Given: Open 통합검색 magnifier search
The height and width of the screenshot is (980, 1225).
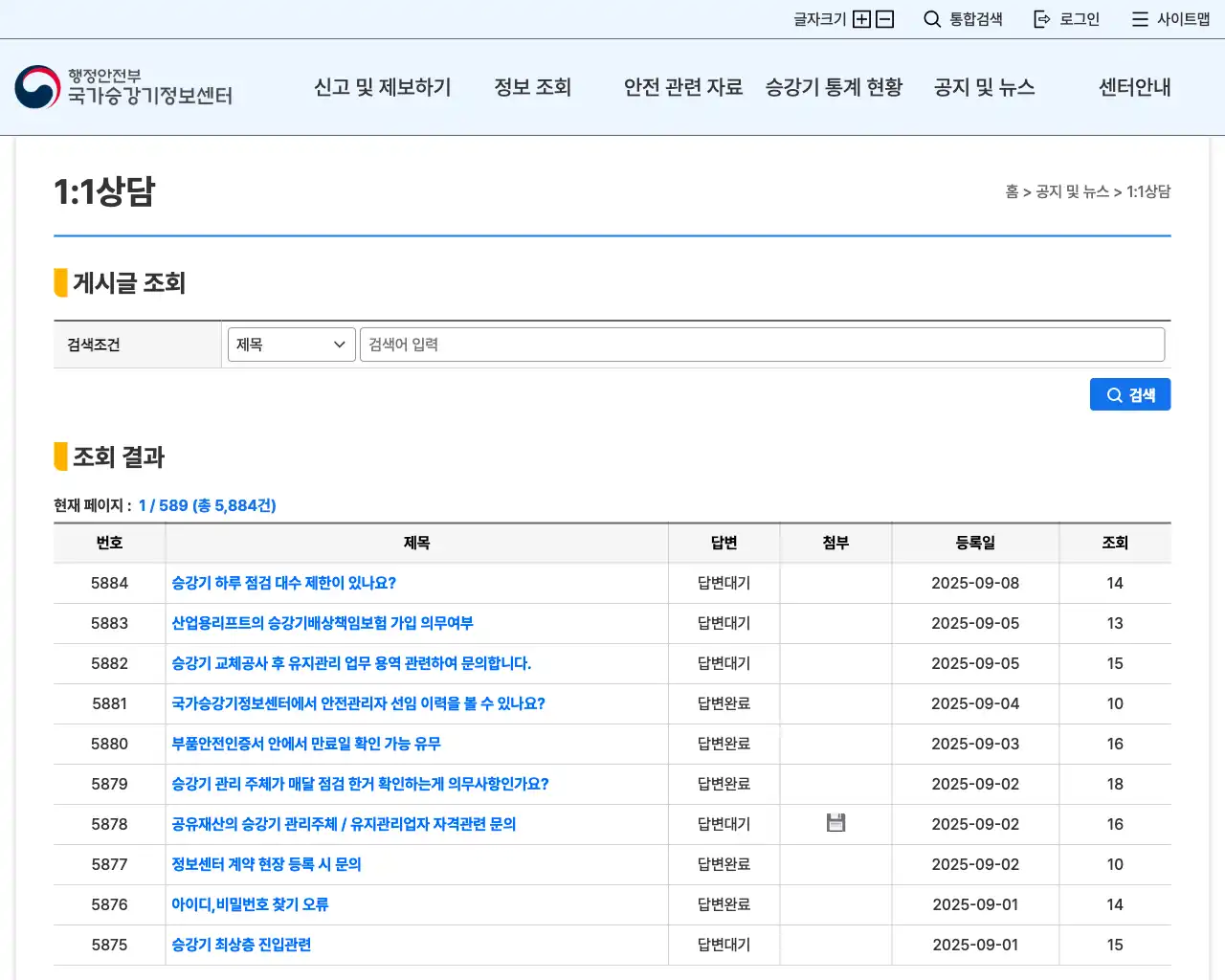Looking at the screenshot, I should (963, 19).
